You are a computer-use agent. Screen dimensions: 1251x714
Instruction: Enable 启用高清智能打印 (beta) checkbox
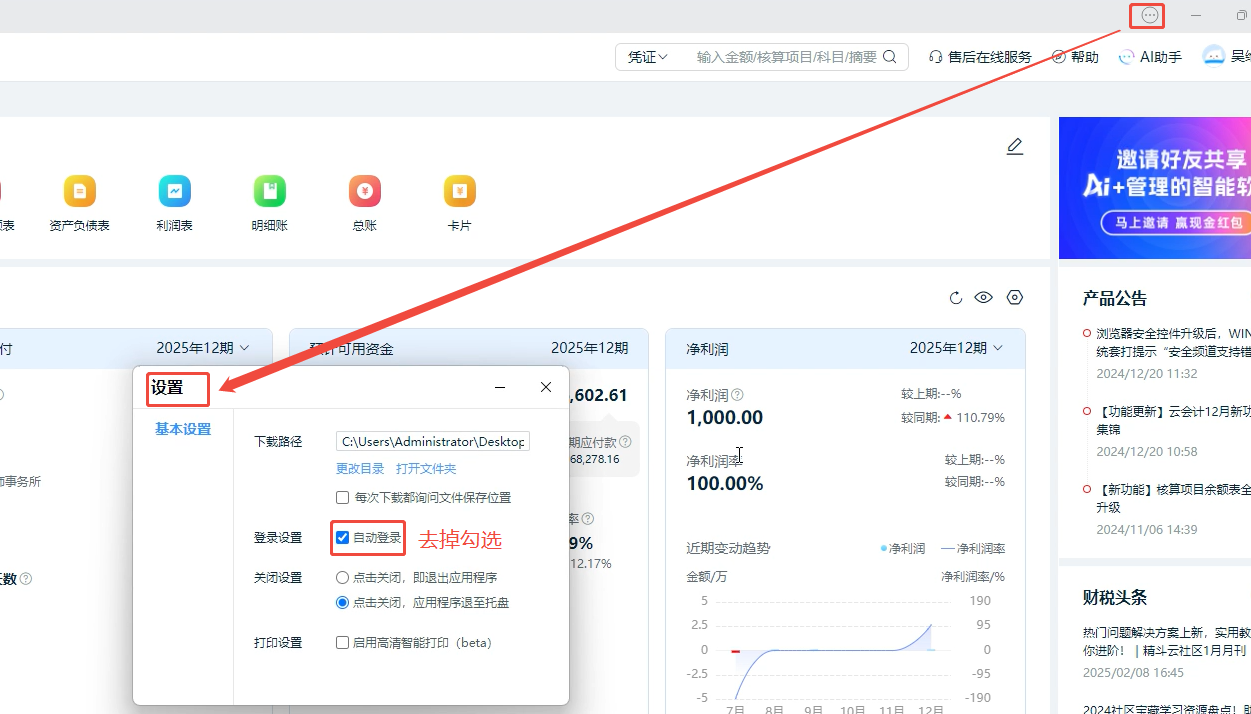(x=343, y=643)
